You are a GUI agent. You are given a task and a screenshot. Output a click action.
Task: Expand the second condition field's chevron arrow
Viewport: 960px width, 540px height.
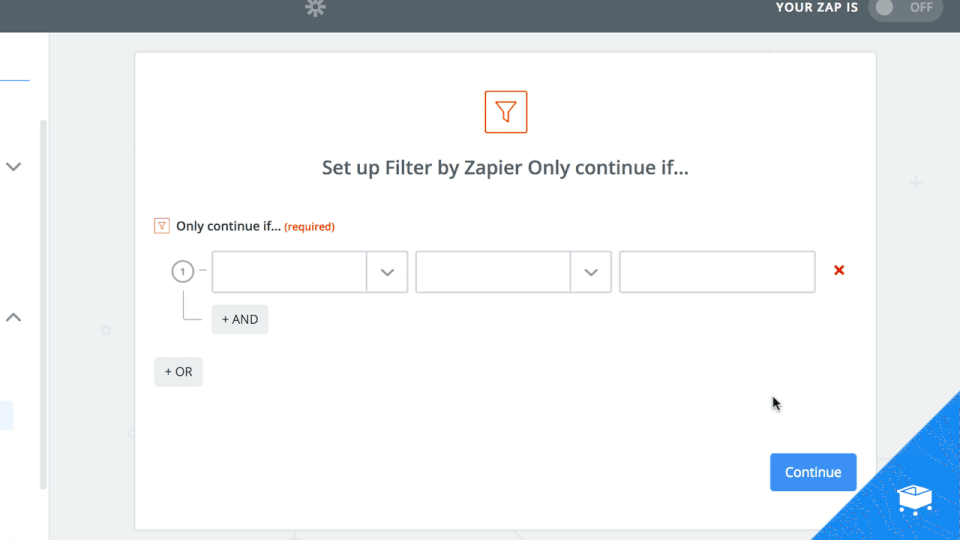[591, 272]
